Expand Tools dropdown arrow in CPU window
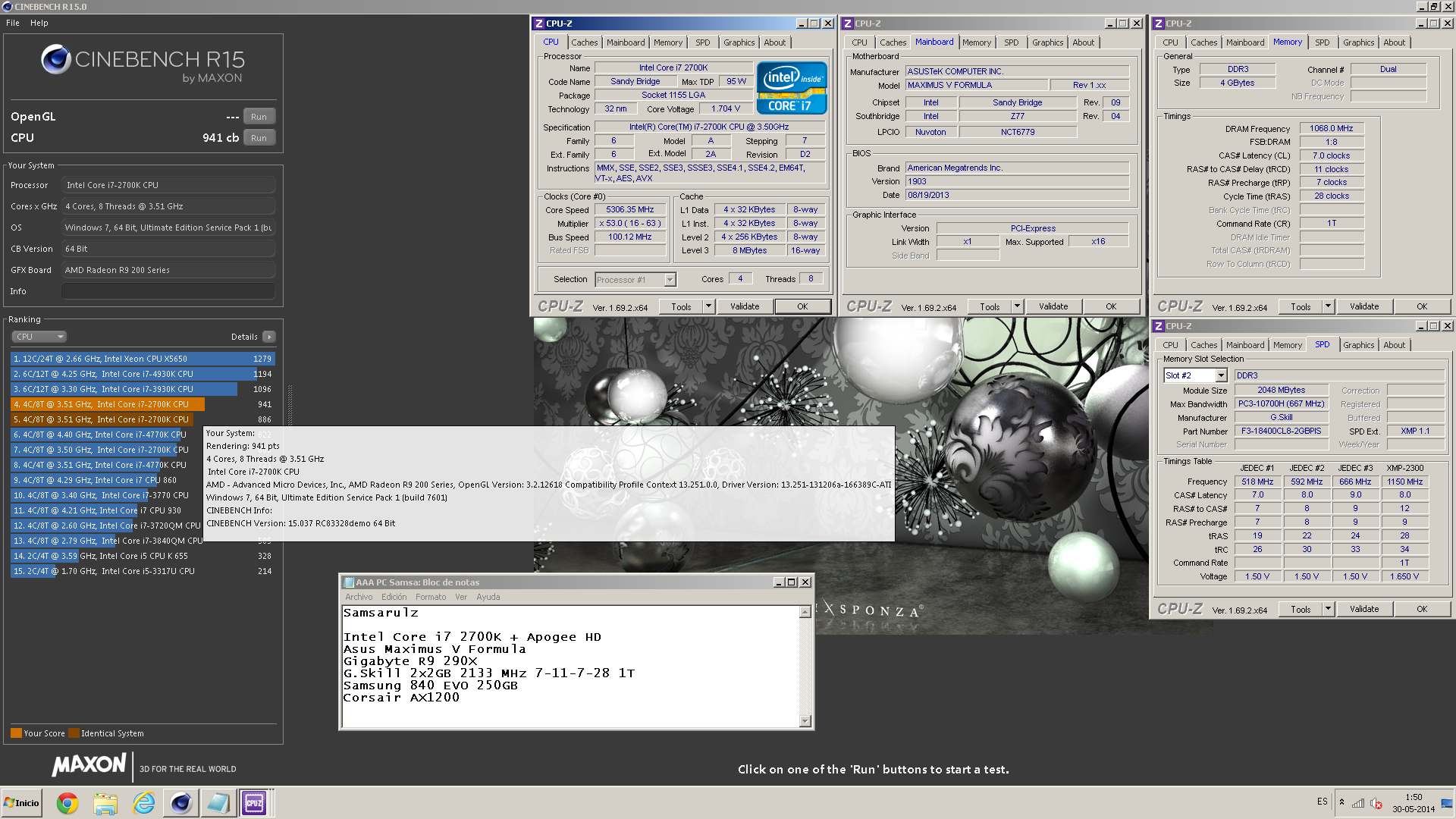1456x819 pixels. coord(709,306)
